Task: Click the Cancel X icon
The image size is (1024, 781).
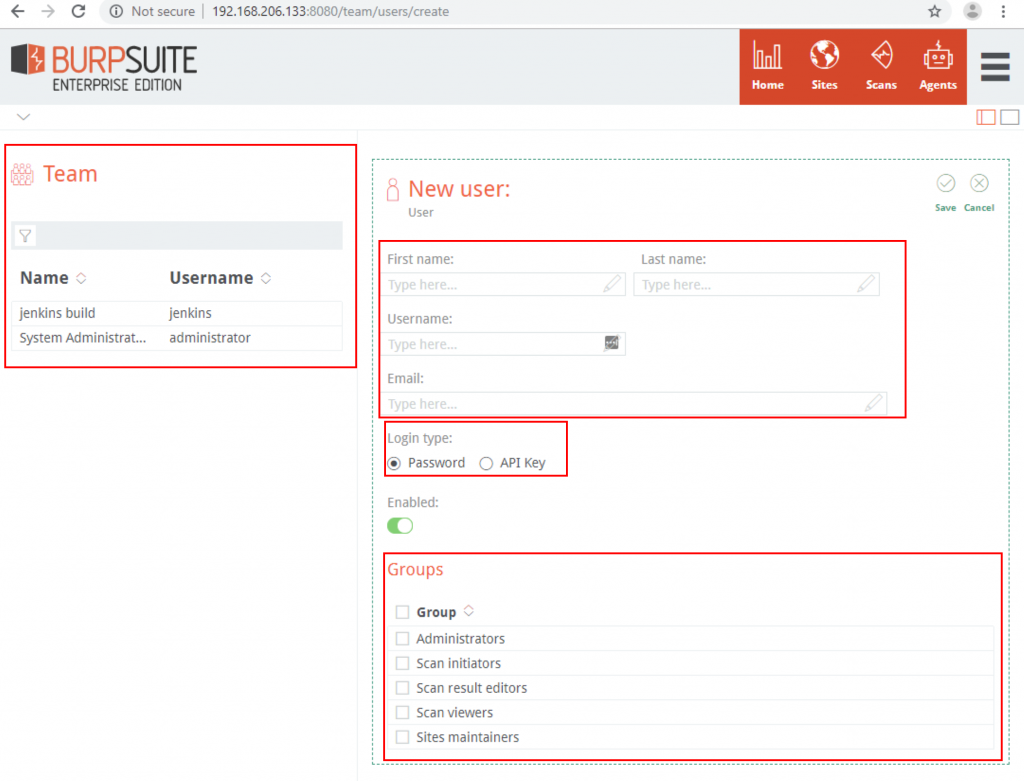Action: pyautogui.click(x=979, y=184)
